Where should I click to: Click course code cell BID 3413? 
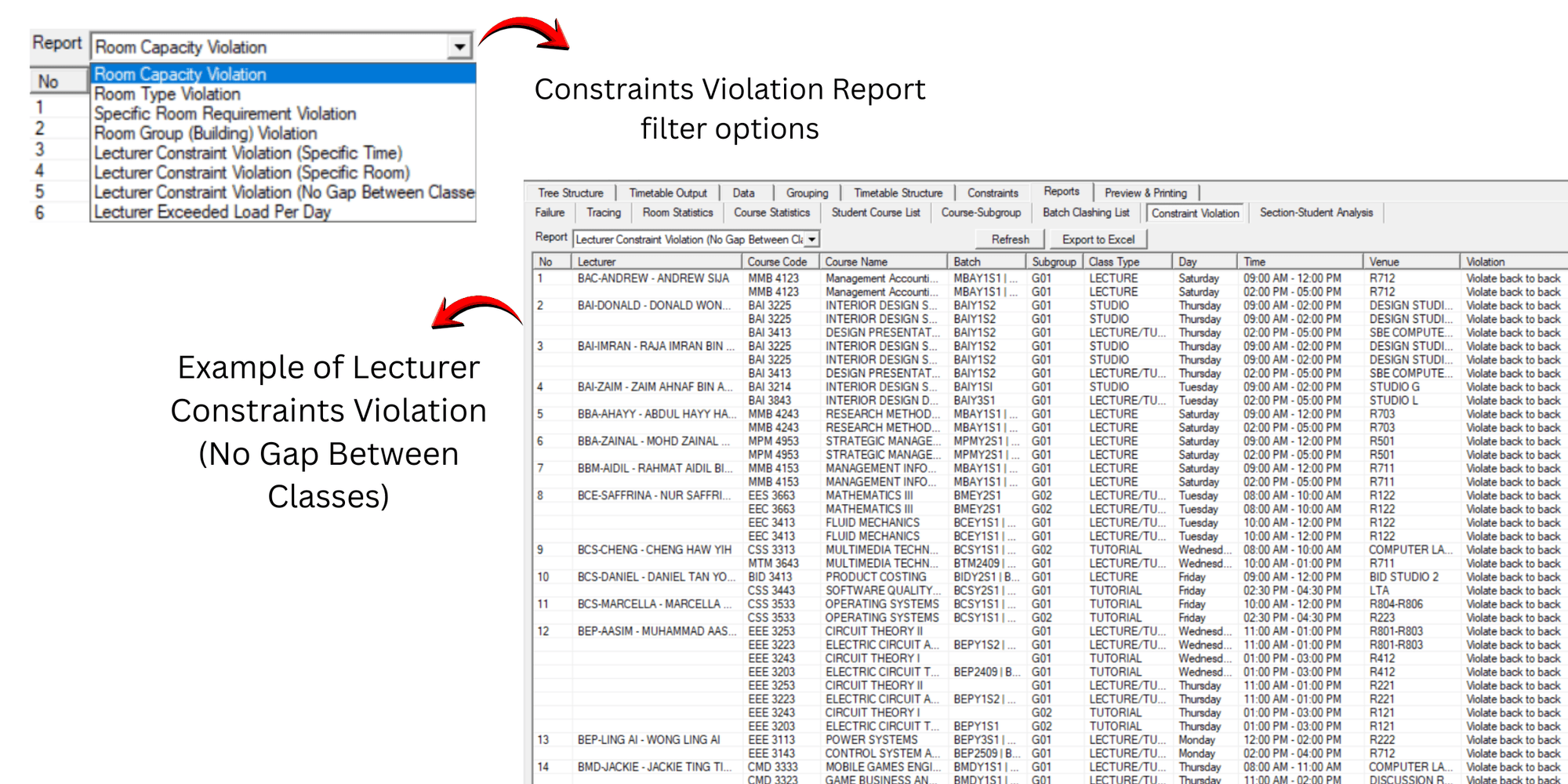pos(770,577)
